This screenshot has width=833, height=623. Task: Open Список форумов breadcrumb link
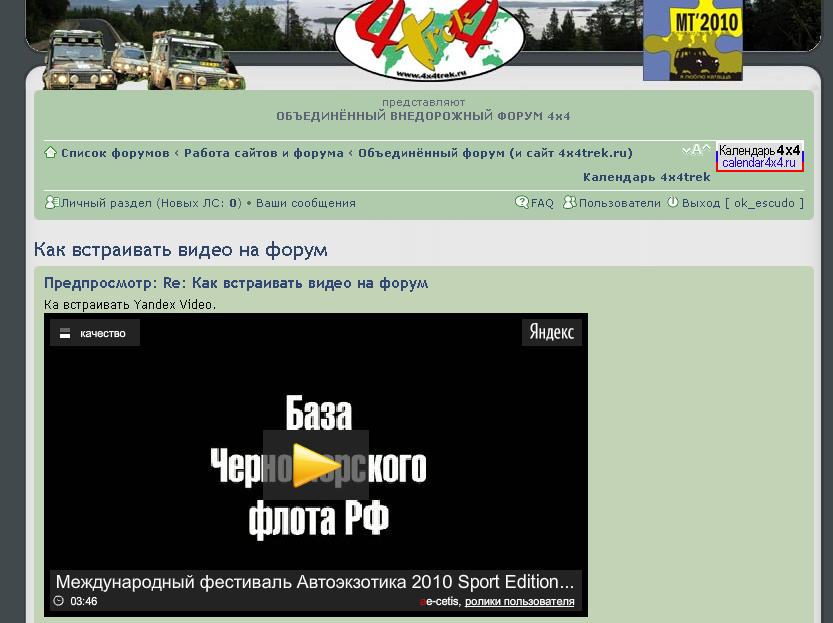coord(115,153)
